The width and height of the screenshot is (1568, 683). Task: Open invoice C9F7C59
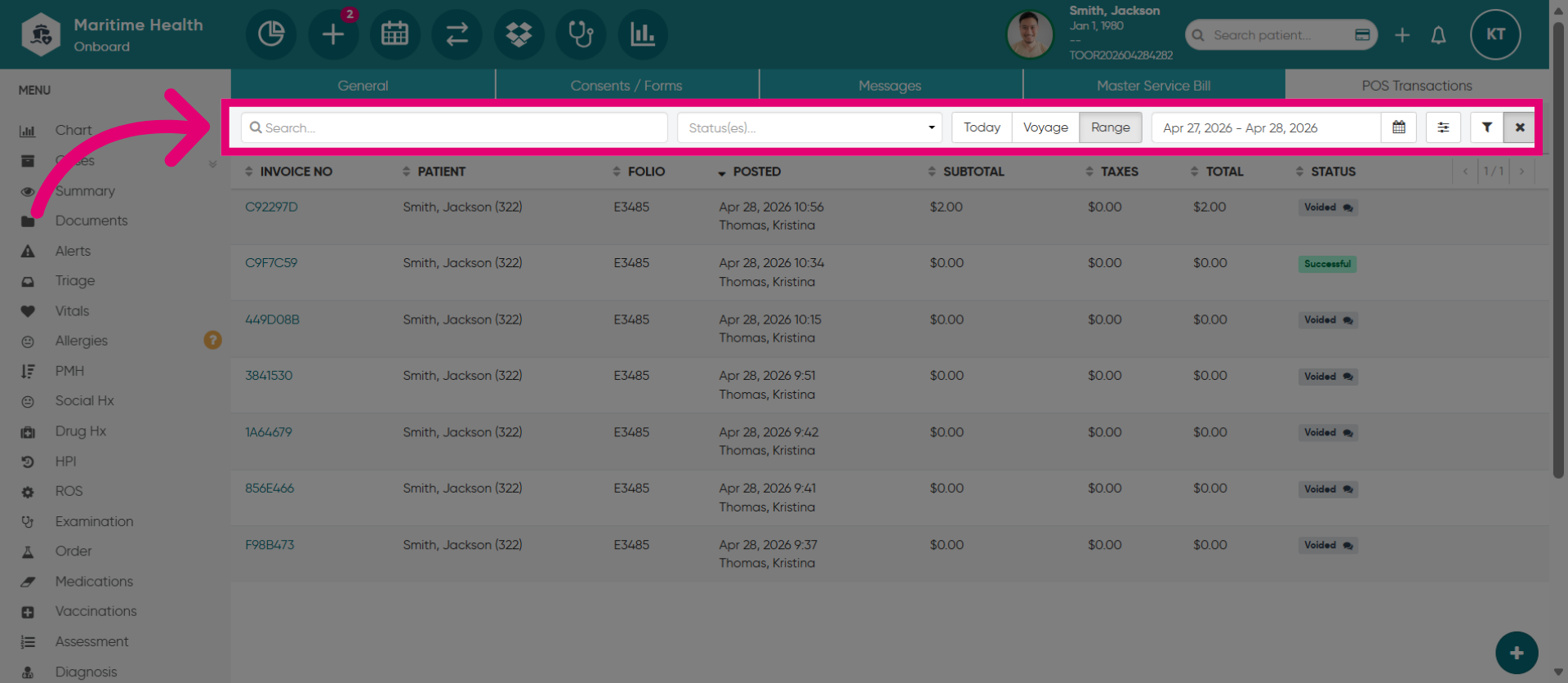pos(271,263)
